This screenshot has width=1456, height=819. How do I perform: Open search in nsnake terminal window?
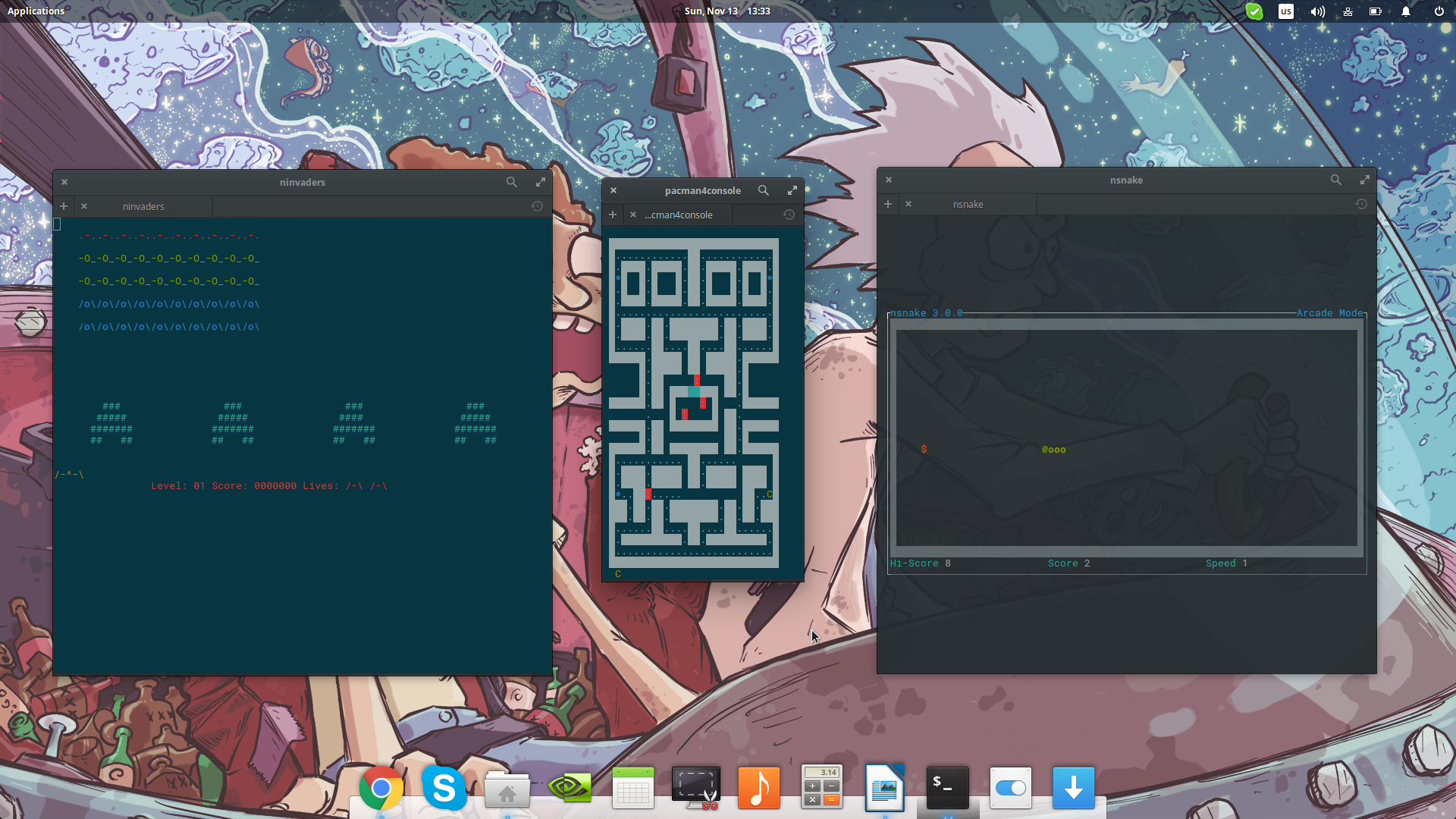click(1336, 180)
